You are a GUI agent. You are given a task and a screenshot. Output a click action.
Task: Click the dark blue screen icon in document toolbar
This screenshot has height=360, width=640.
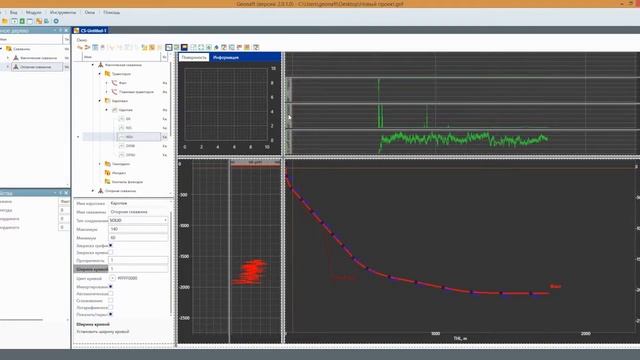tap(184, 47)
